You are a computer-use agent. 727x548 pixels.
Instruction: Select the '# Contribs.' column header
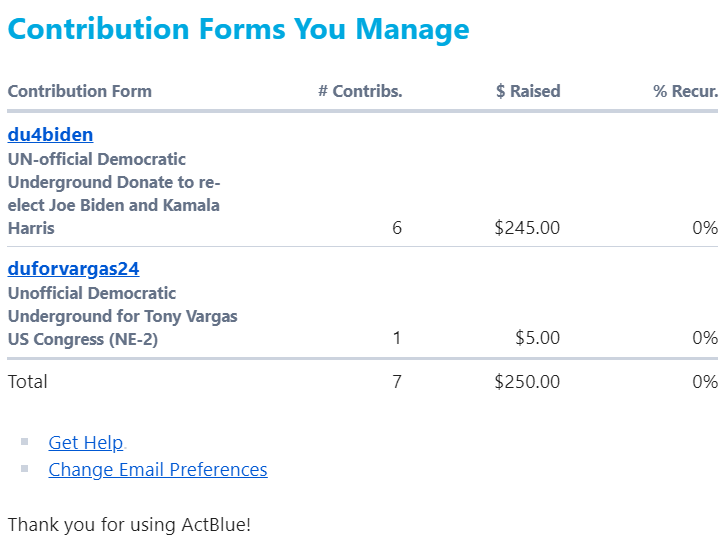360,91
